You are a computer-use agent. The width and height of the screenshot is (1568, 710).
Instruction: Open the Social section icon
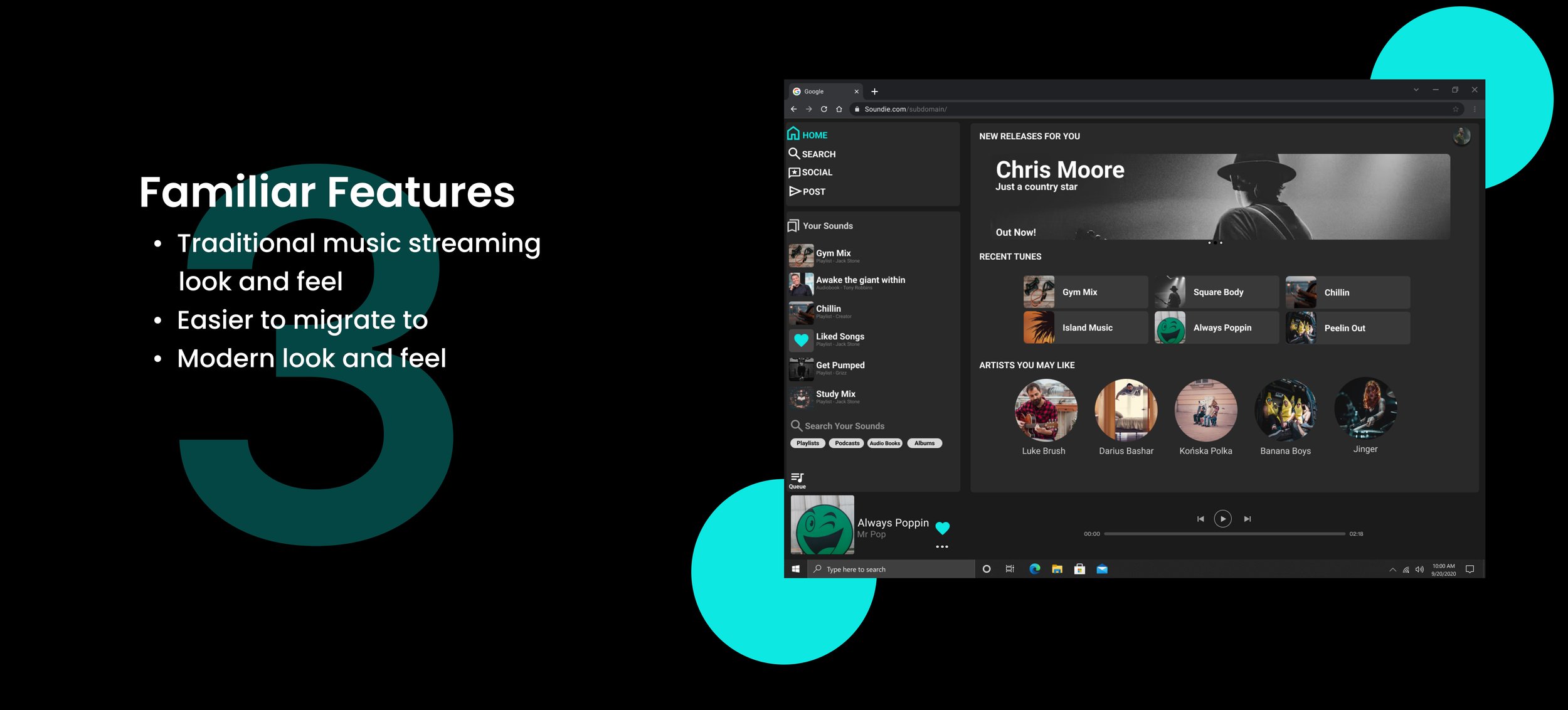click(x=794, y=172)
